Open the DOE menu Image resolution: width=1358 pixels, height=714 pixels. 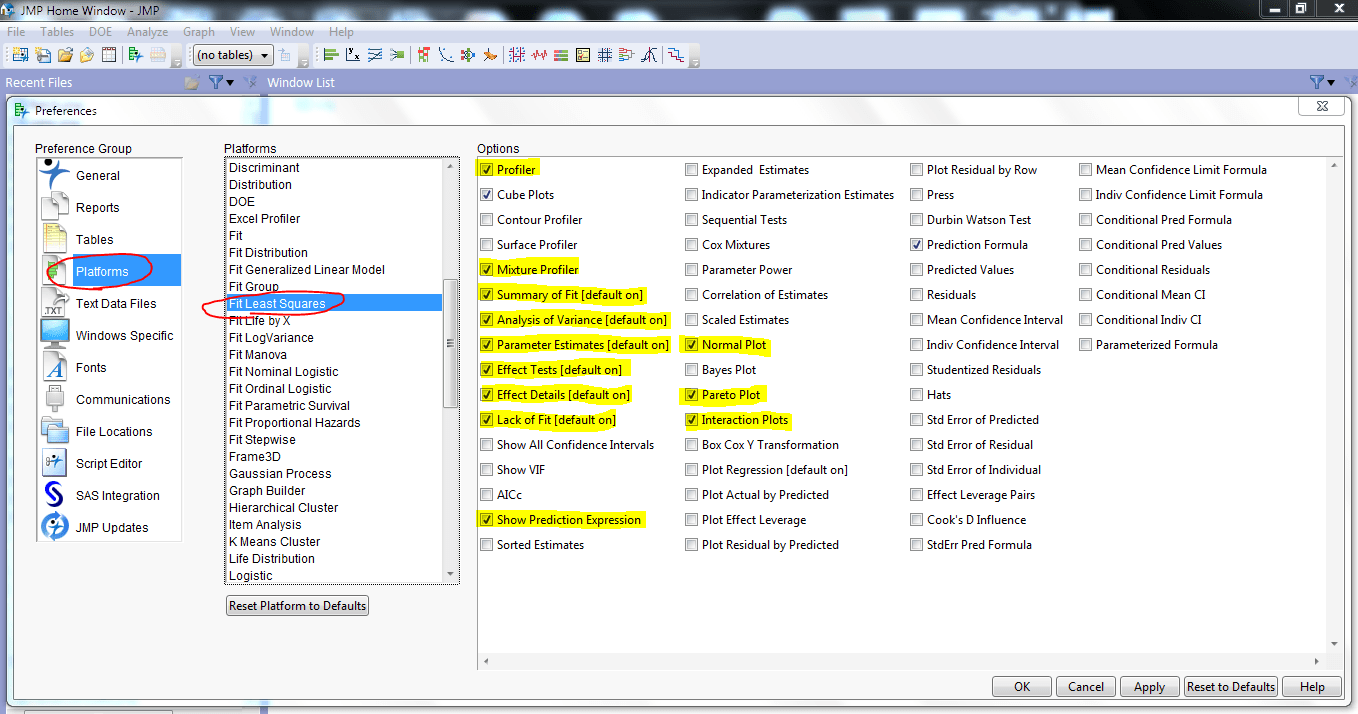click(101, 32)
